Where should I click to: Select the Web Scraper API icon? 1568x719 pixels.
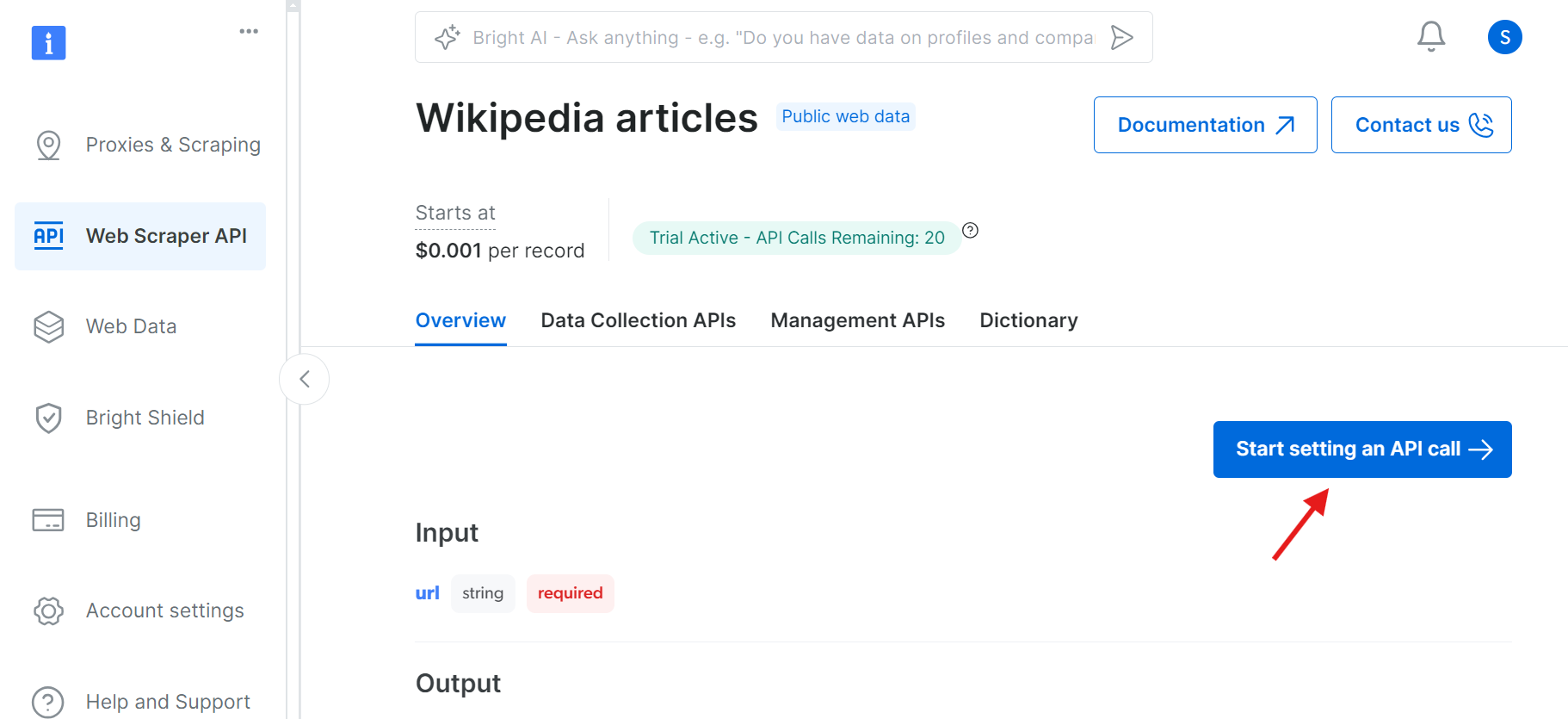[x=48, y=235]
